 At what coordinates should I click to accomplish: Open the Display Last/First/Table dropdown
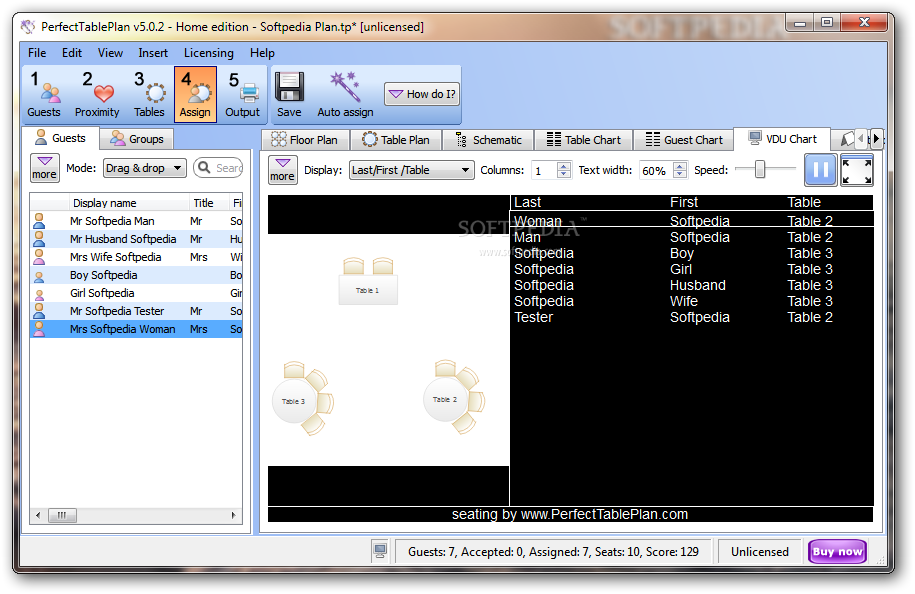pyautogui.click(x=411, y=170)
